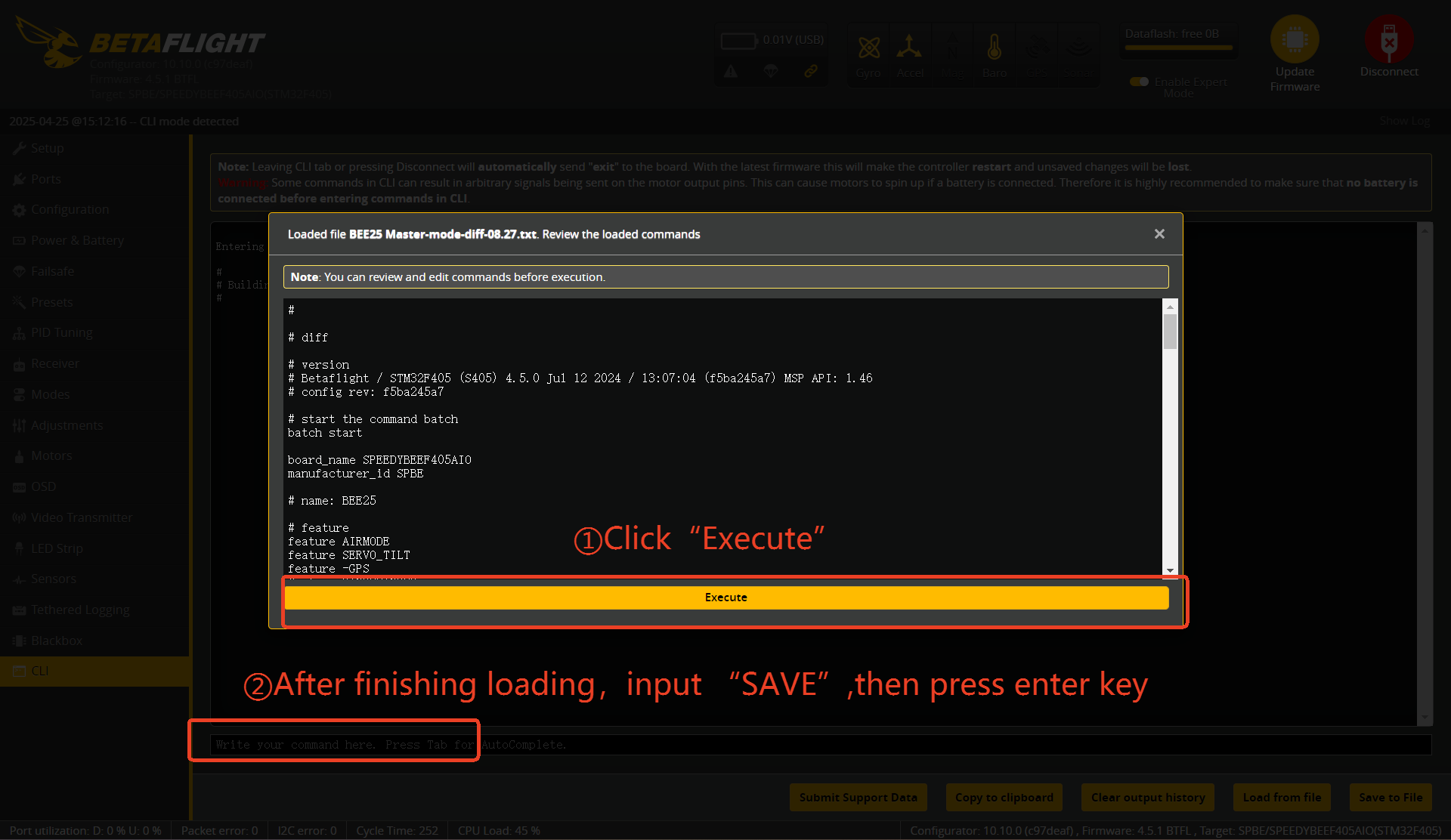Open the PID Tuning tab
The width and height of the screenshot is (1451, 840).
(94, 332)
